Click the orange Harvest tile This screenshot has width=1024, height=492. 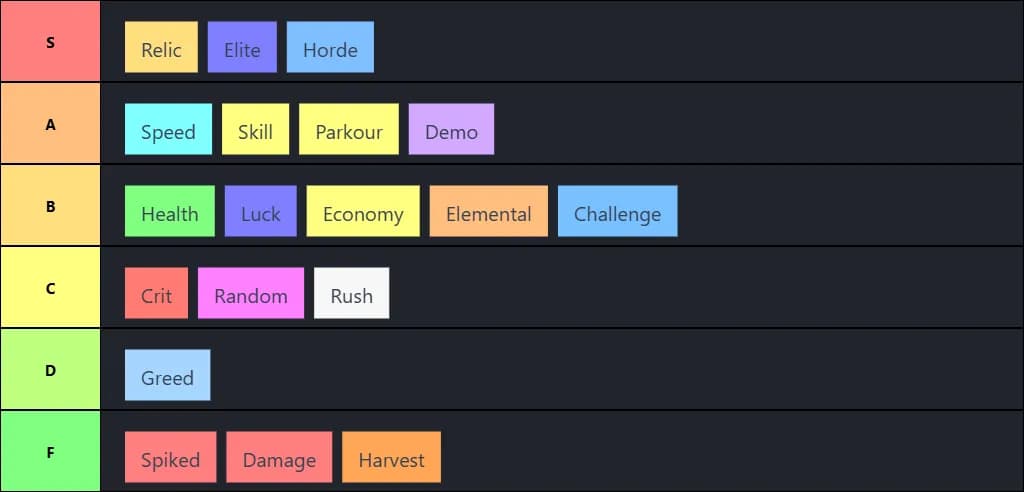click(x=391, y=457)
